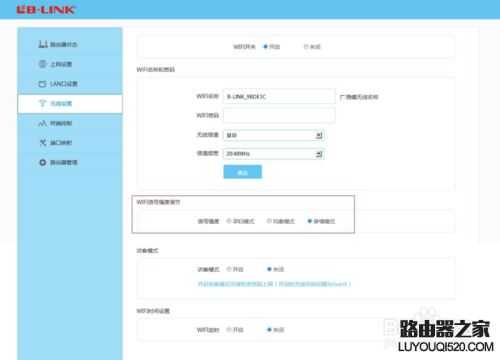
Task: Open LAN port settings via port icon
Action: point(42,84)
